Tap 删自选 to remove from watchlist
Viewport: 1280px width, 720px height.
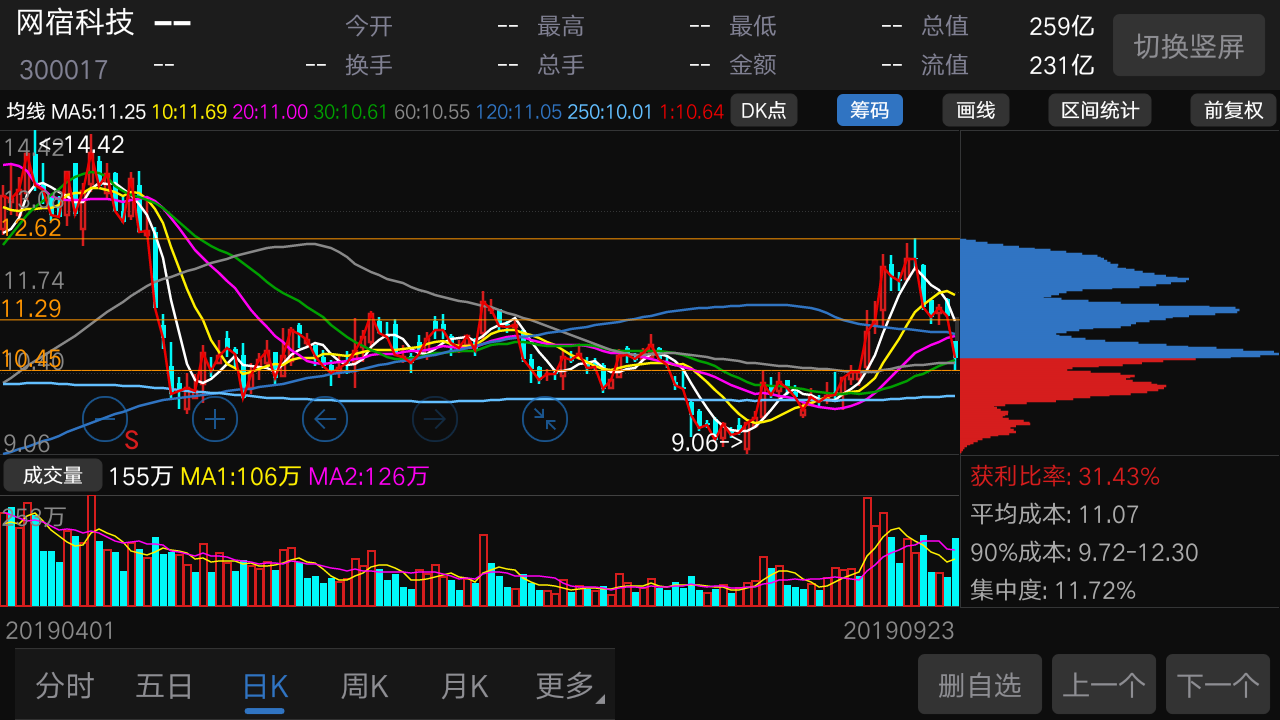pyautogui.click(x=980, y=684)
